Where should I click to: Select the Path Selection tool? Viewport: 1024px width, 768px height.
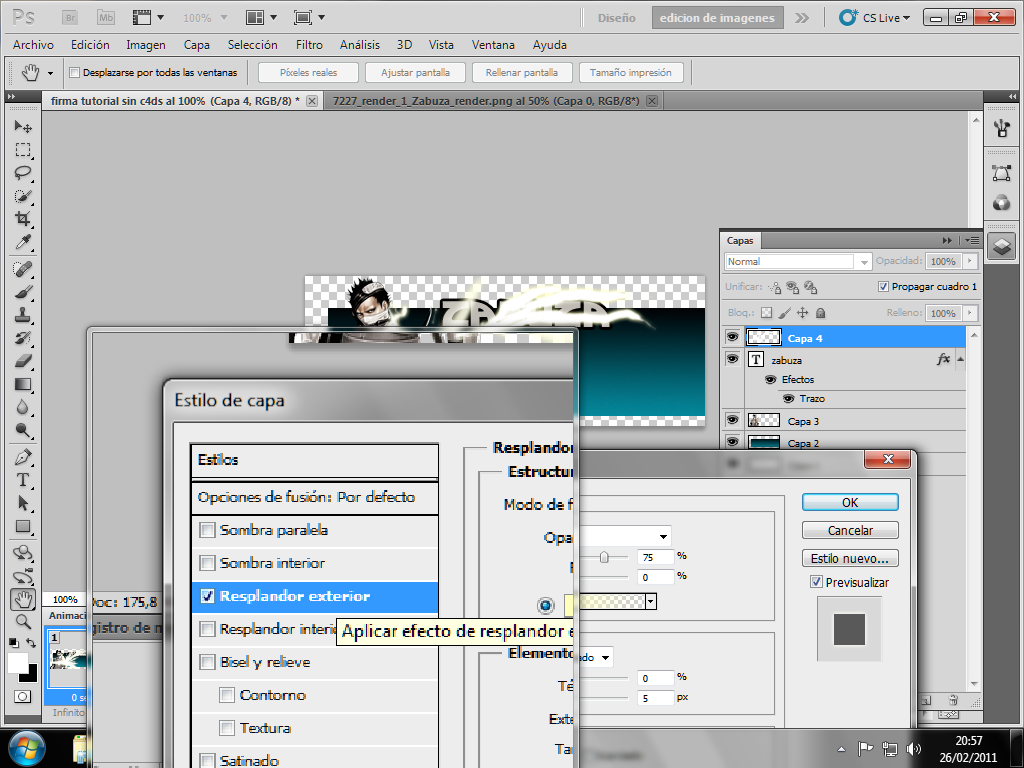pos(23,503)
